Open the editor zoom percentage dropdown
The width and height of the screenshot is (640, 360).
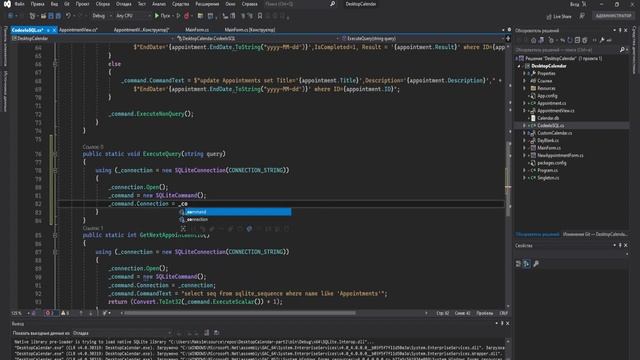[19, 313]
